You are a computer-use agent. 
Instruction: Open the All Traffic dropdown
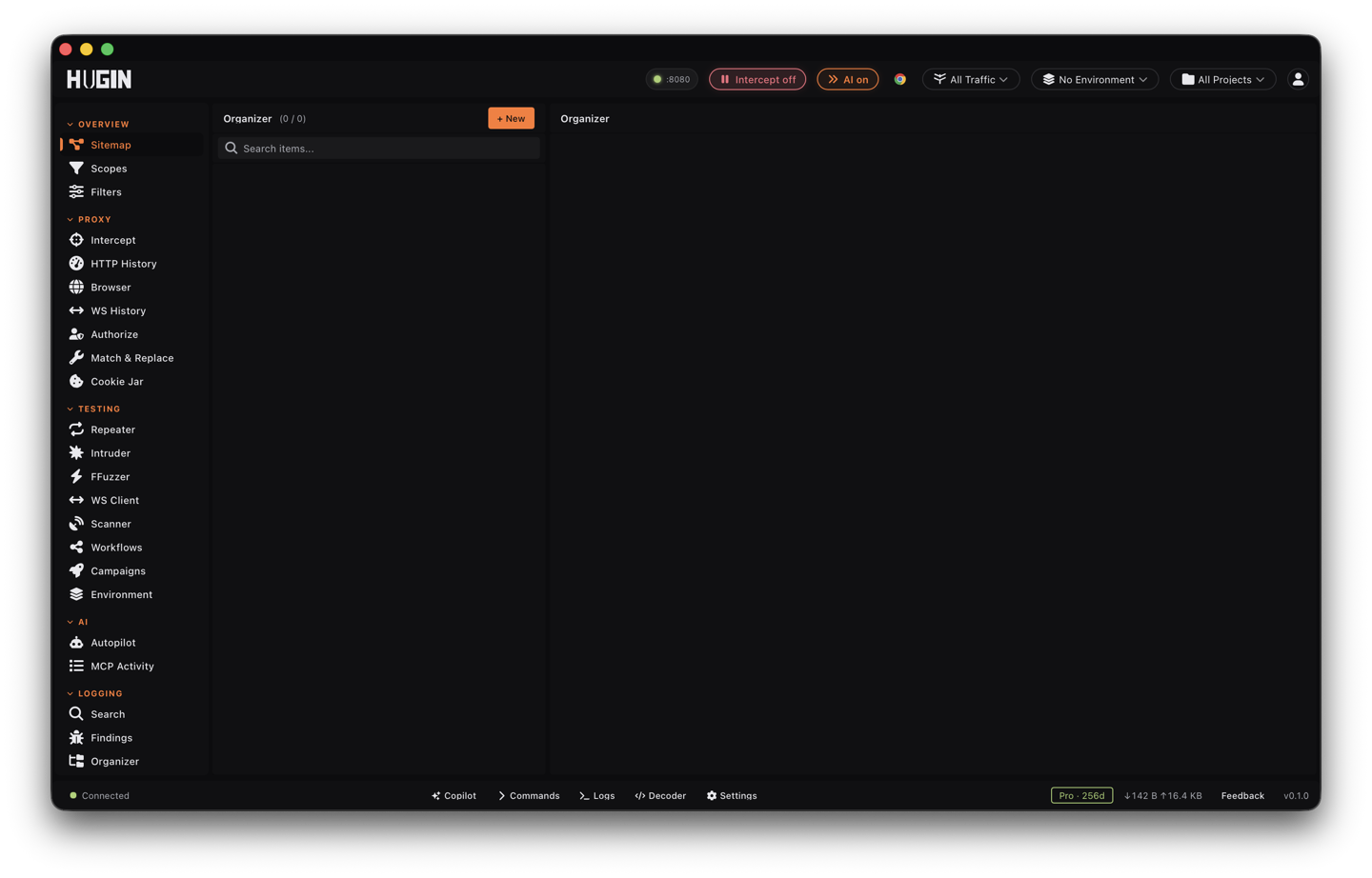971,79
